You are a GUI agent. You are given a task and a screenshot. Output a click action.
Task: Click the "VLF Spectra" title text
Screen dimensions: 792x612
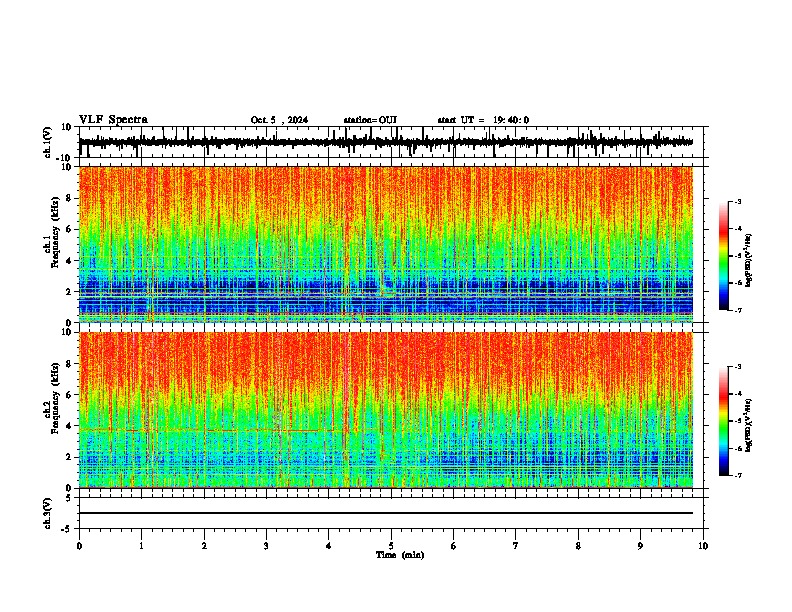(113, 120)
